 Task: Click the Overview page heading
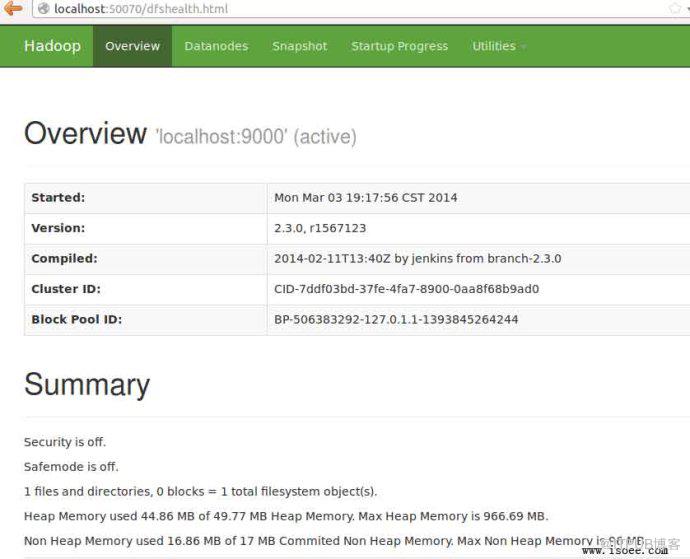pos(85,133)
